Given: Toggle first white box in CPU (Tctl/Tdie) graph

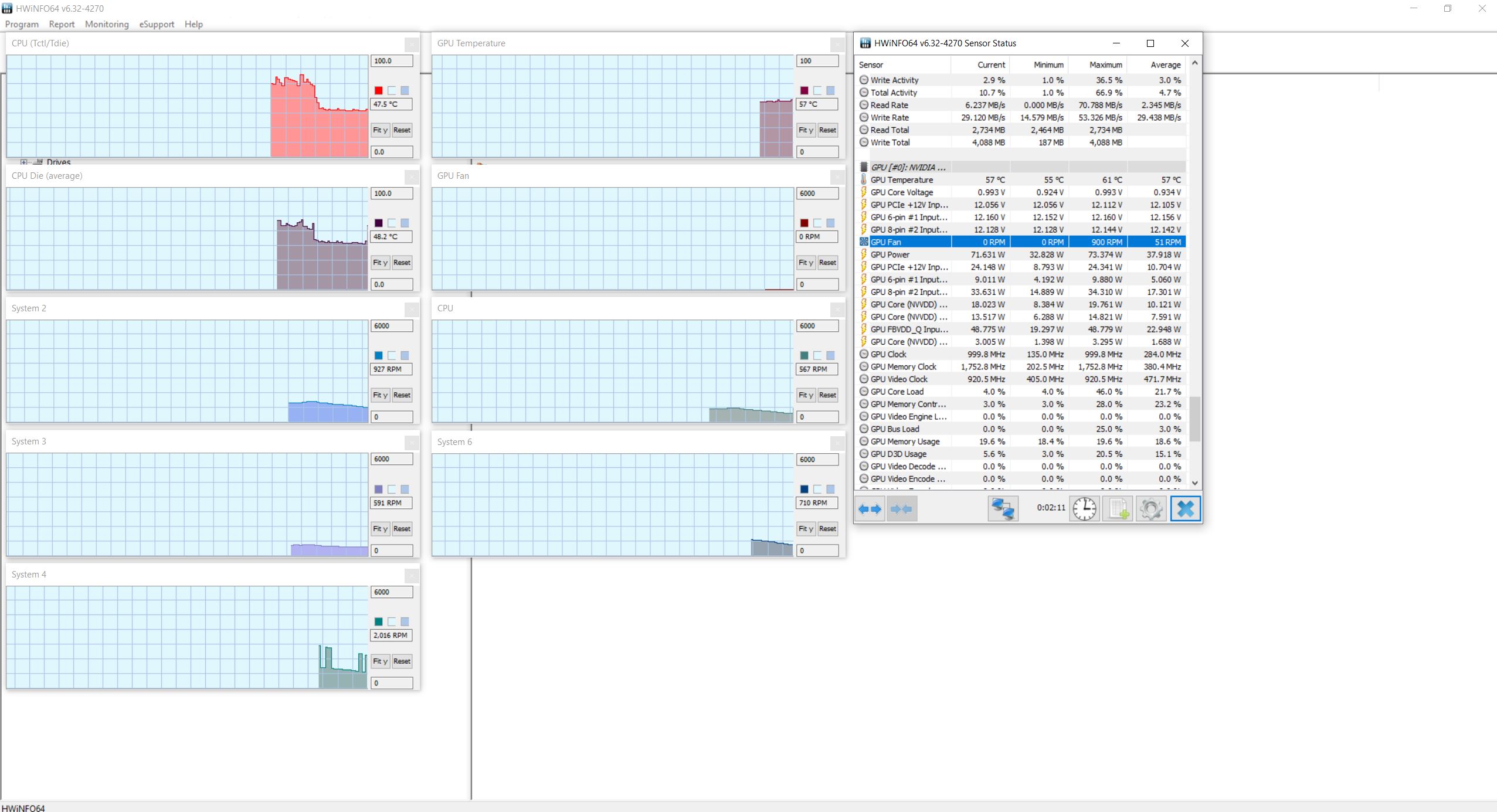Looking at the screenshot, I should point(392,90).
